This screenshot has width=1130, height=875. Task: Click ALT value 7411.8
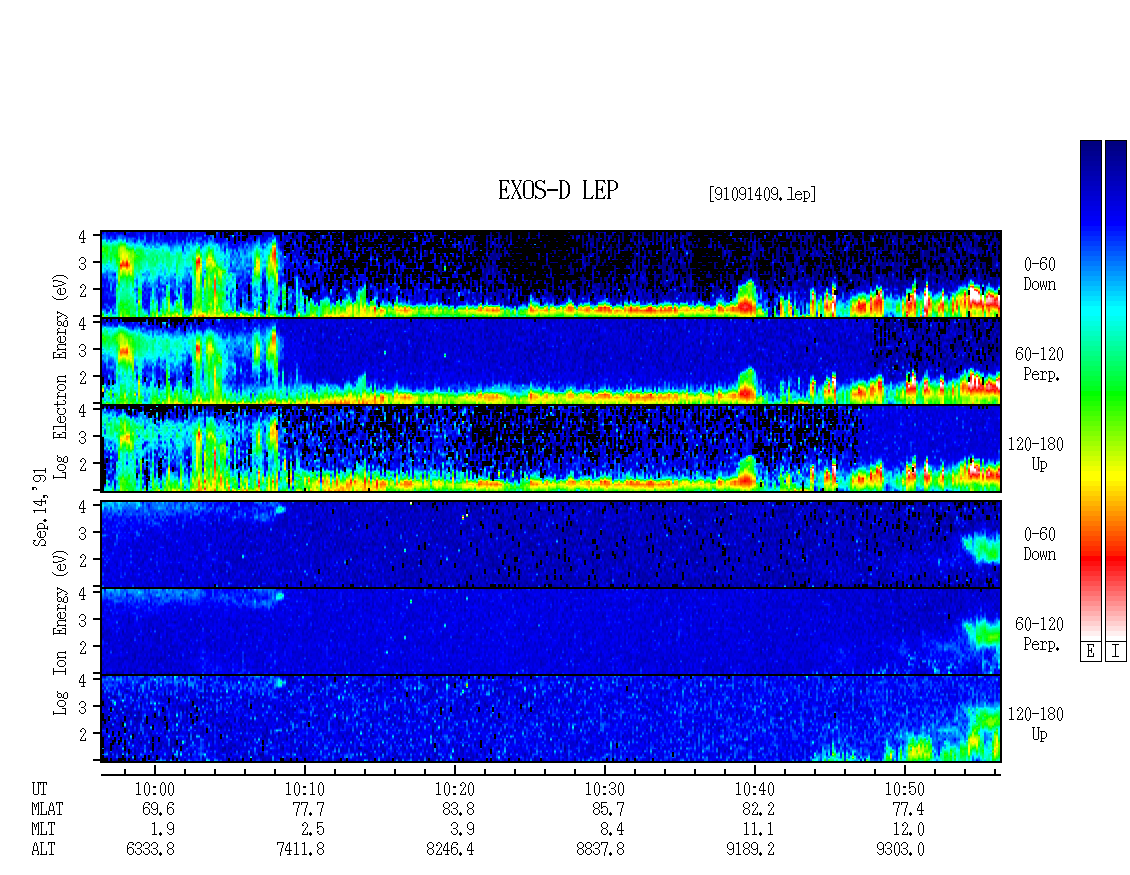300,850
